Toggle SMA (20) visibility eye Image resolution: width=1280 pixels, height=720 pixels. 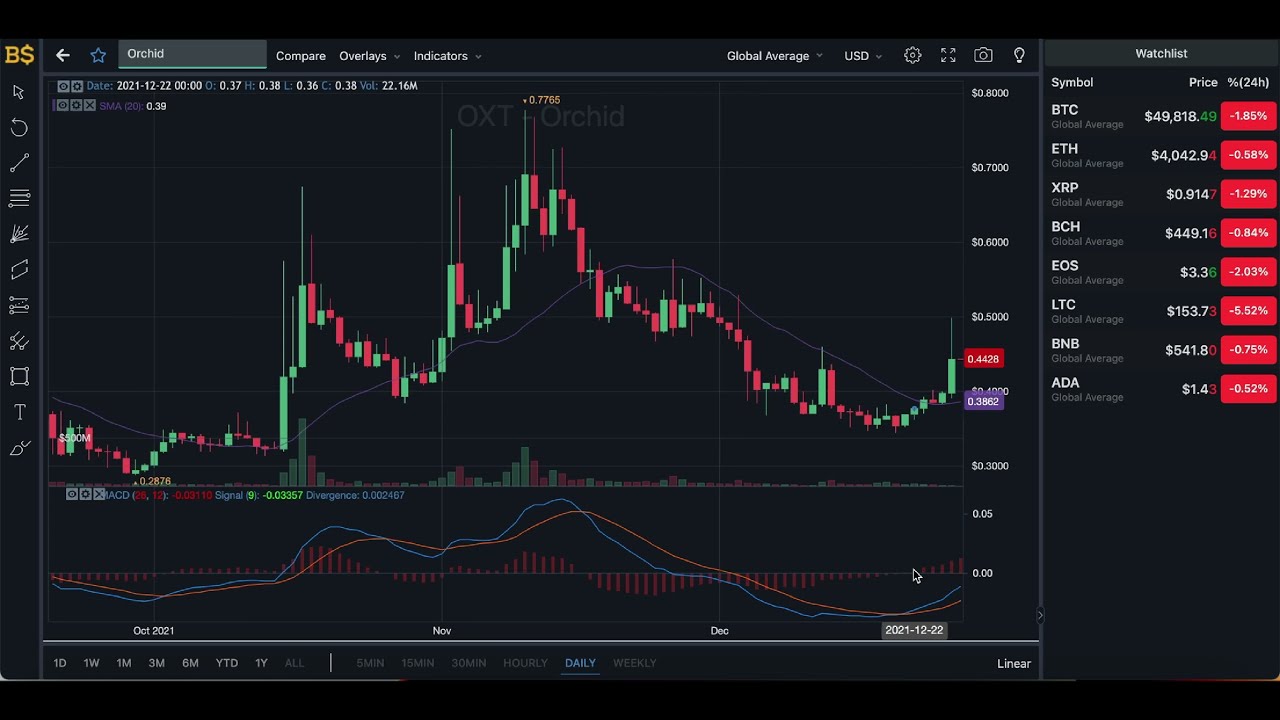click(62, 105)
